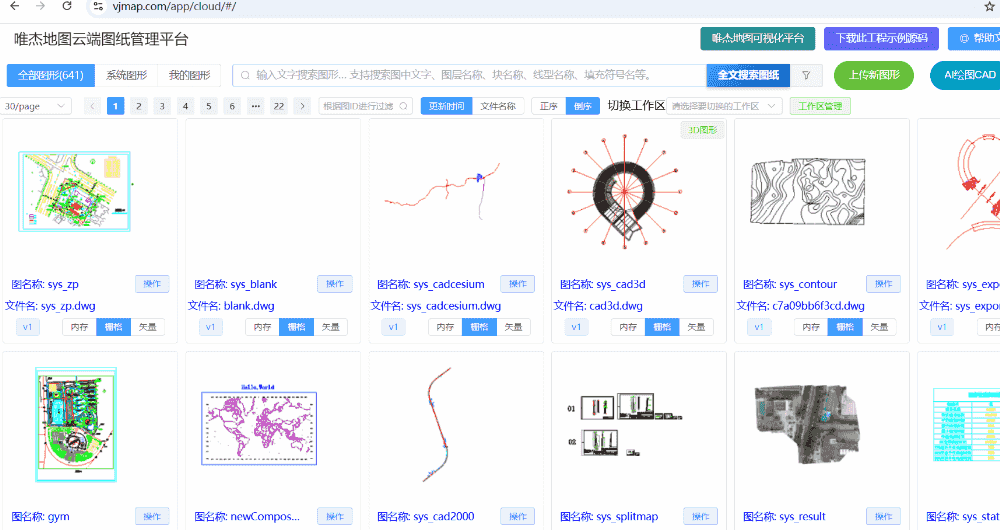1000x530 pixels.
Task: Click 上传新图形 upload button
Action: coord(874,75)
